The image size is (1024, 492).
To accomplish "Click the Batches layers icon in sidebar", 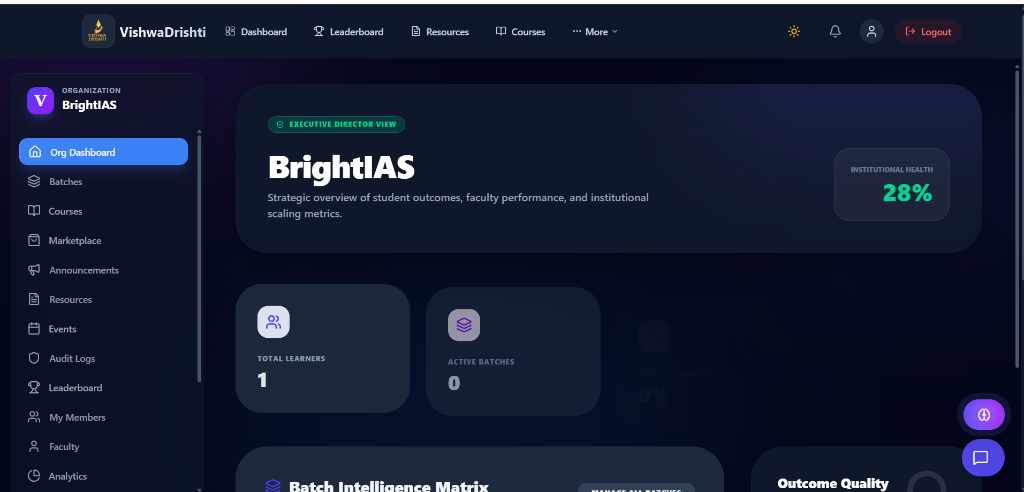I will click(x=34, y=182).
